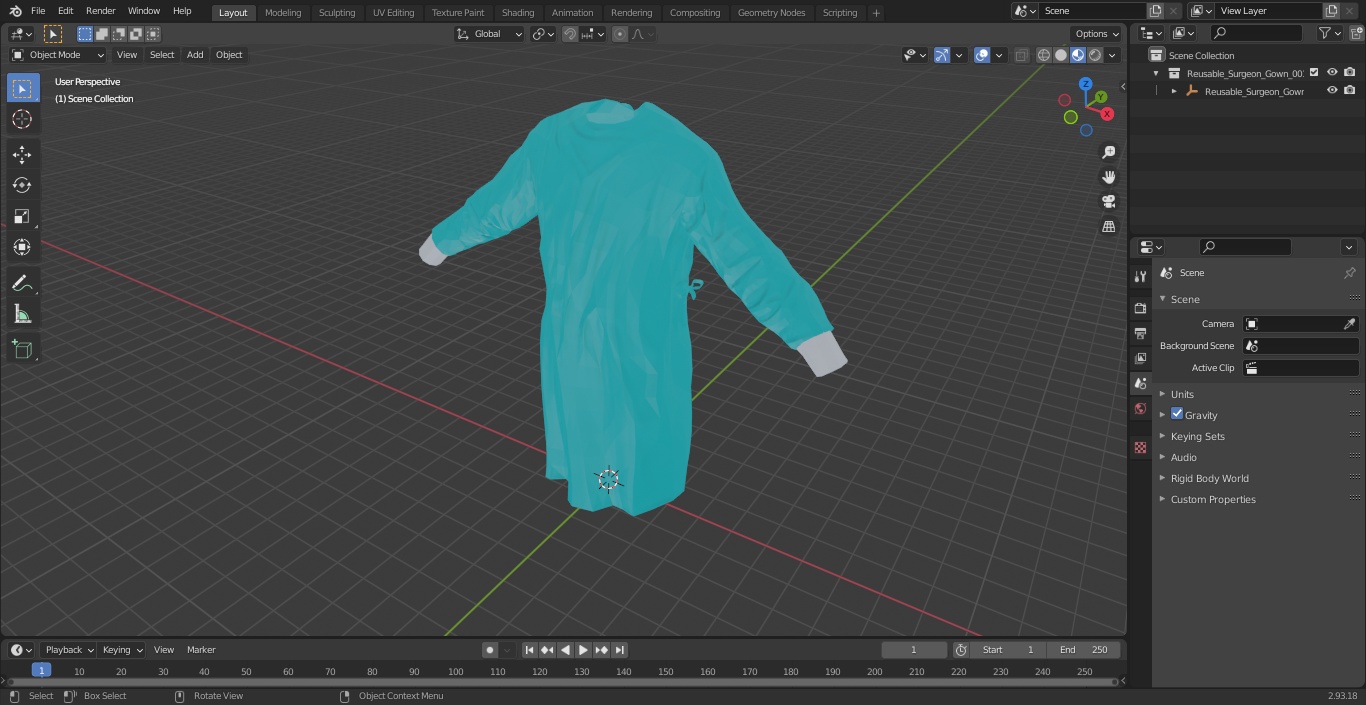This screenshot has width=1366, height=705.
Task: Click the zoom view magnifier icon
Action: coord(1109,152)
